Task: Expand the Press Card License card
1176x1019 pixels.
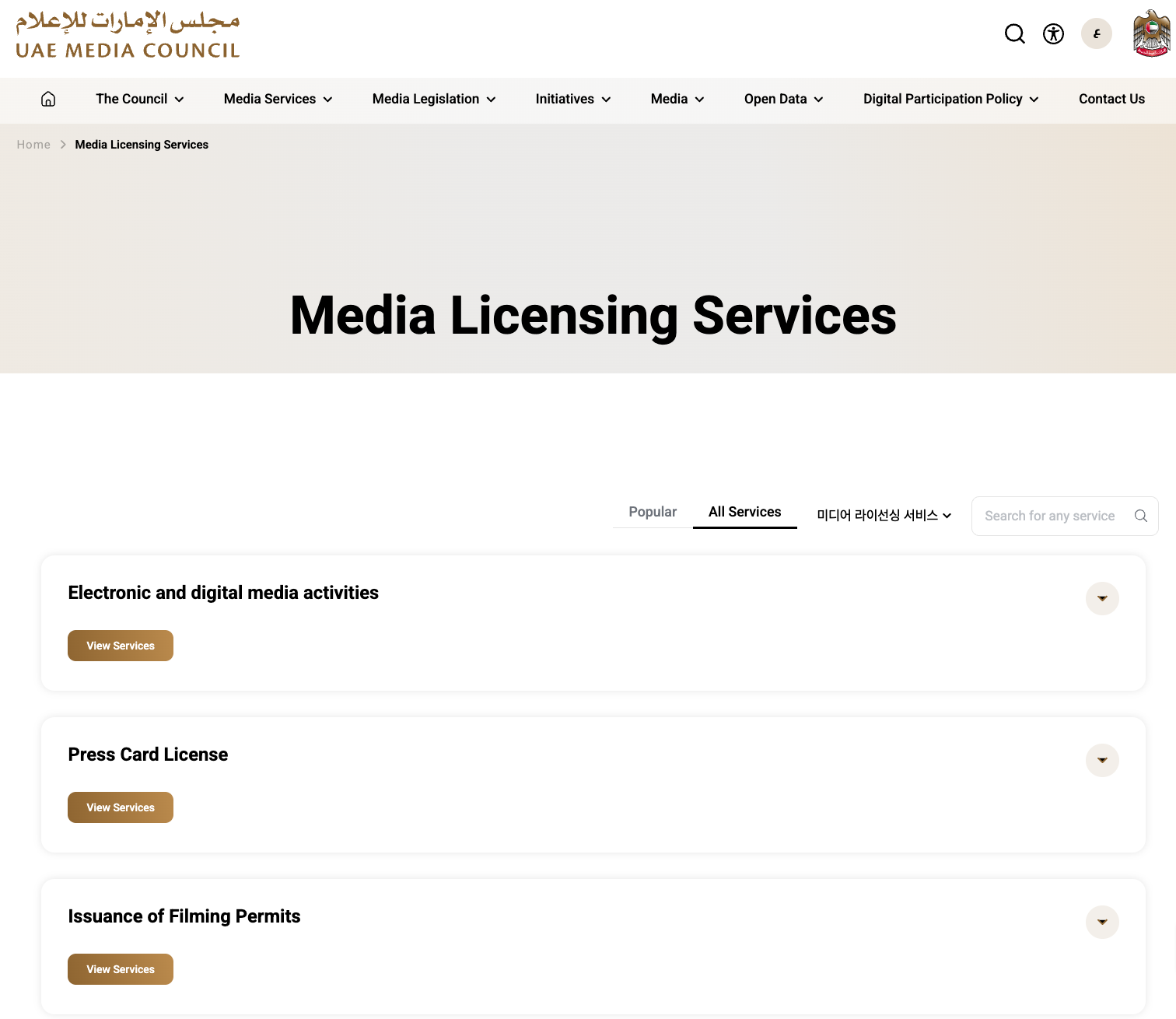Action: click(1101, 760)
